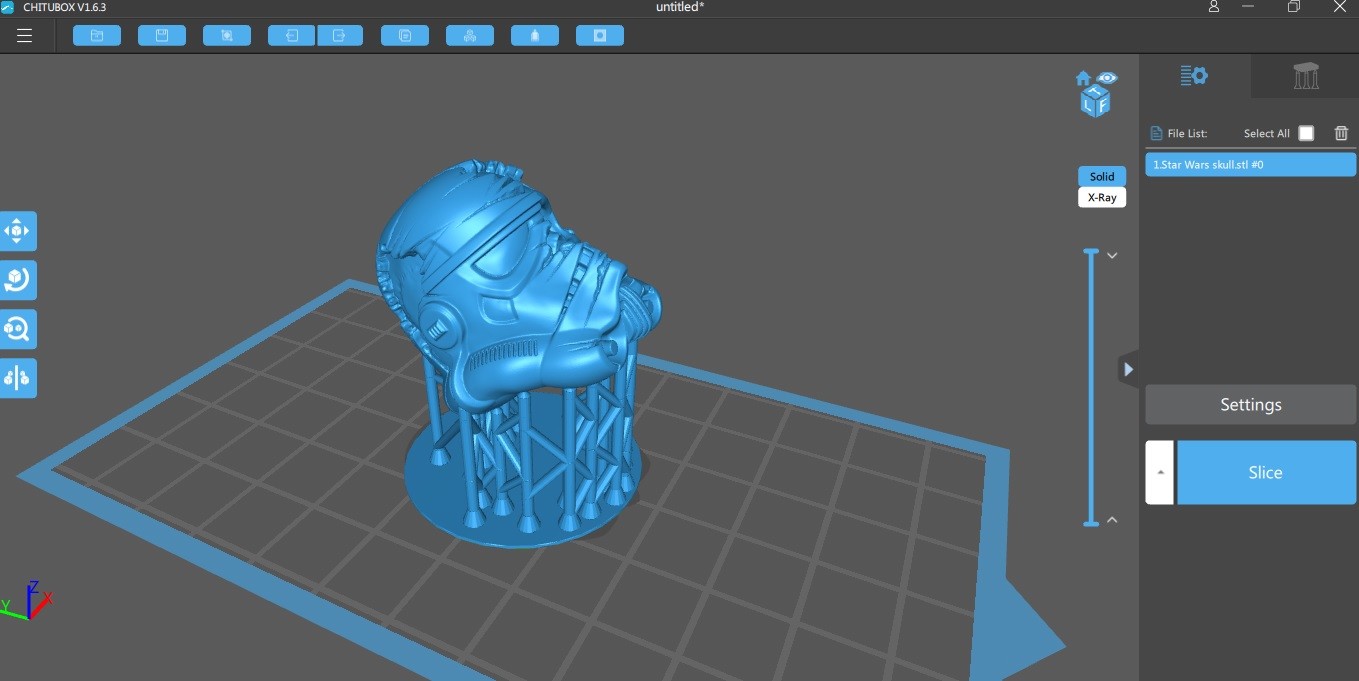The width and height of the screenshot is (1359, 681).
Task: Click the screenshot capture toolbar icon
Action: 227,36
